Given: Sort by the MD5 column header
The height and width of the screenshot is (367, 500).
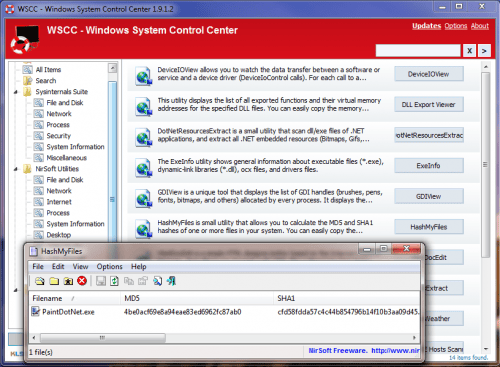Looking at the screenshot, I should point(197,298).
